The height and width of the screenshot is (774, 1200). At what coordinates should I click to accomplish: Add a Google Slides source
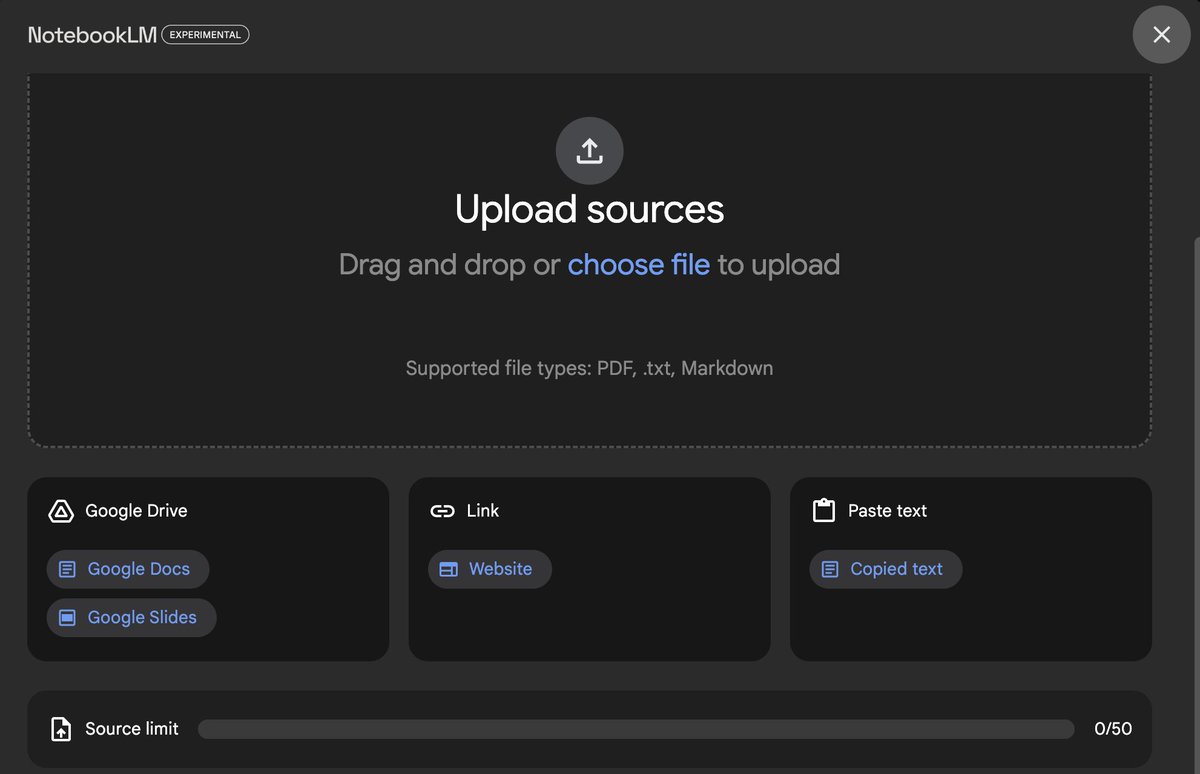132,617
